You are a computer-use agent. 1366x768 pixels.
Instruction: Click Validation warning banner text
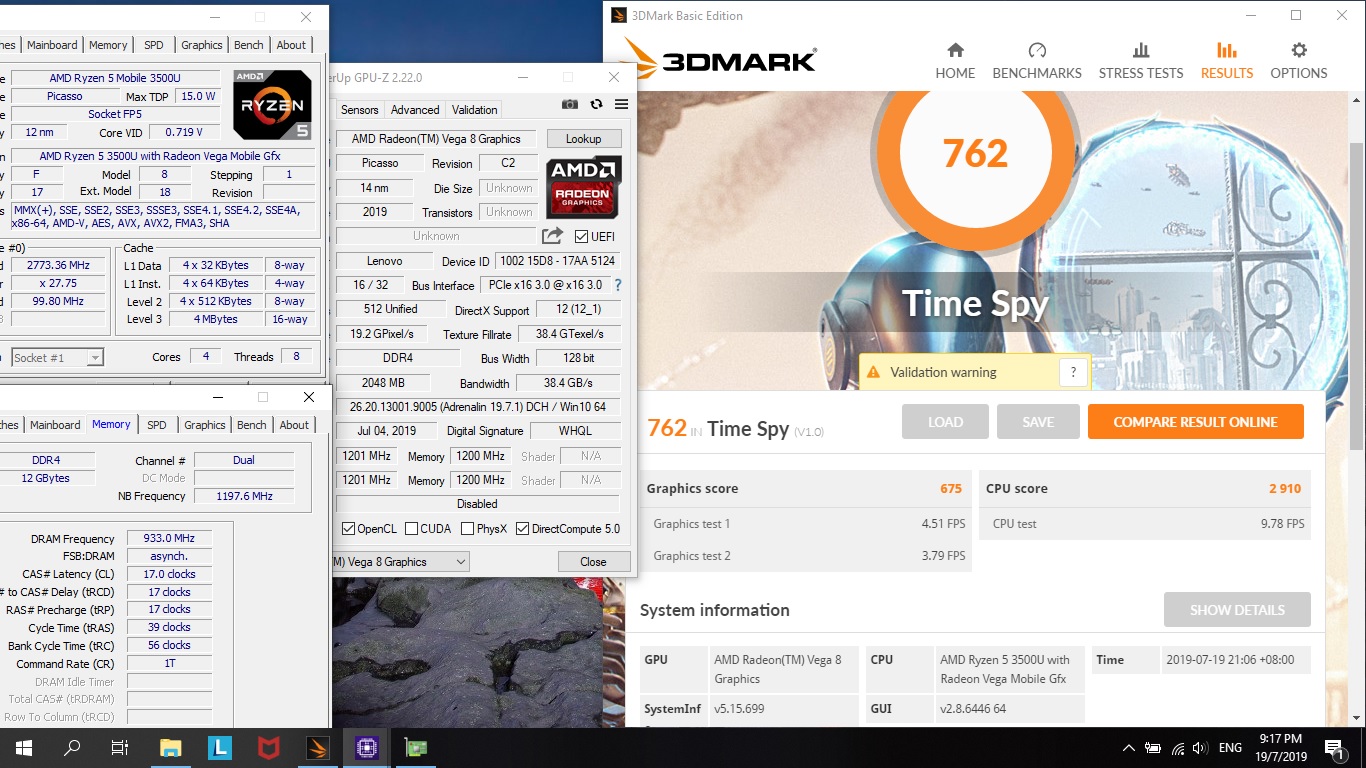coord(943,372)
